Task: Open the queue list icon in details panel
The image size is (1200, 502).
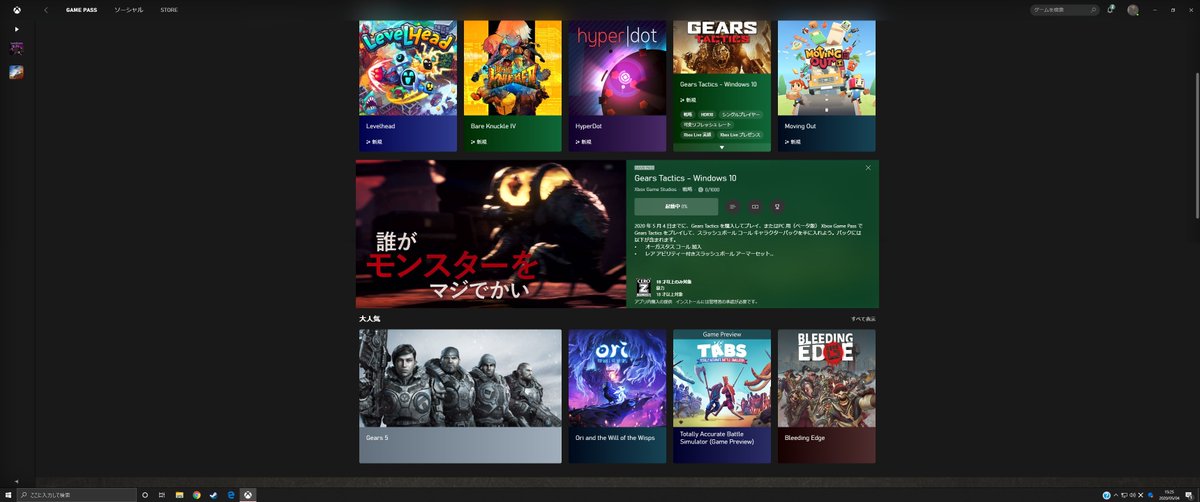Action: point(733,207)
